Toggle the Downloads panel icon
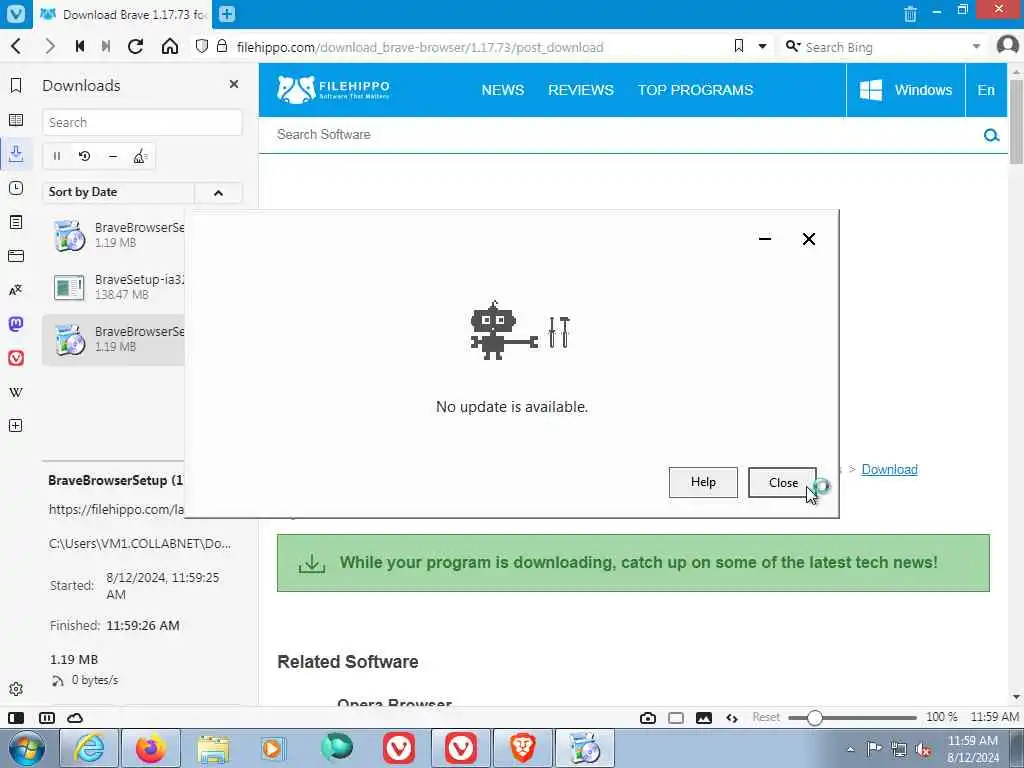The image size is (1024, 768). (x=16, y=153)
